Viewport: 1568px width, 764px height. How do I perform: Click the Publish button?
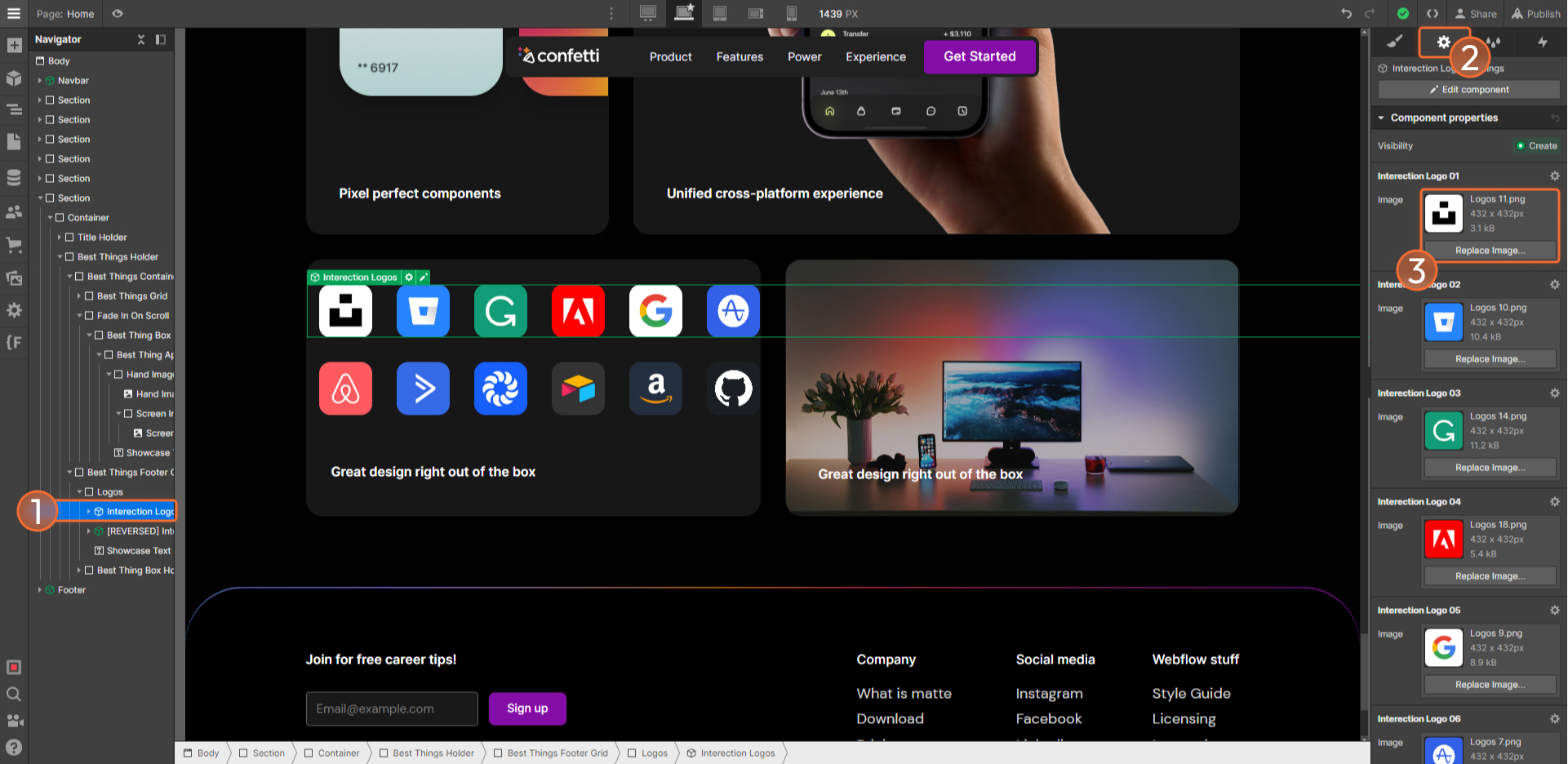point(1536,14)
